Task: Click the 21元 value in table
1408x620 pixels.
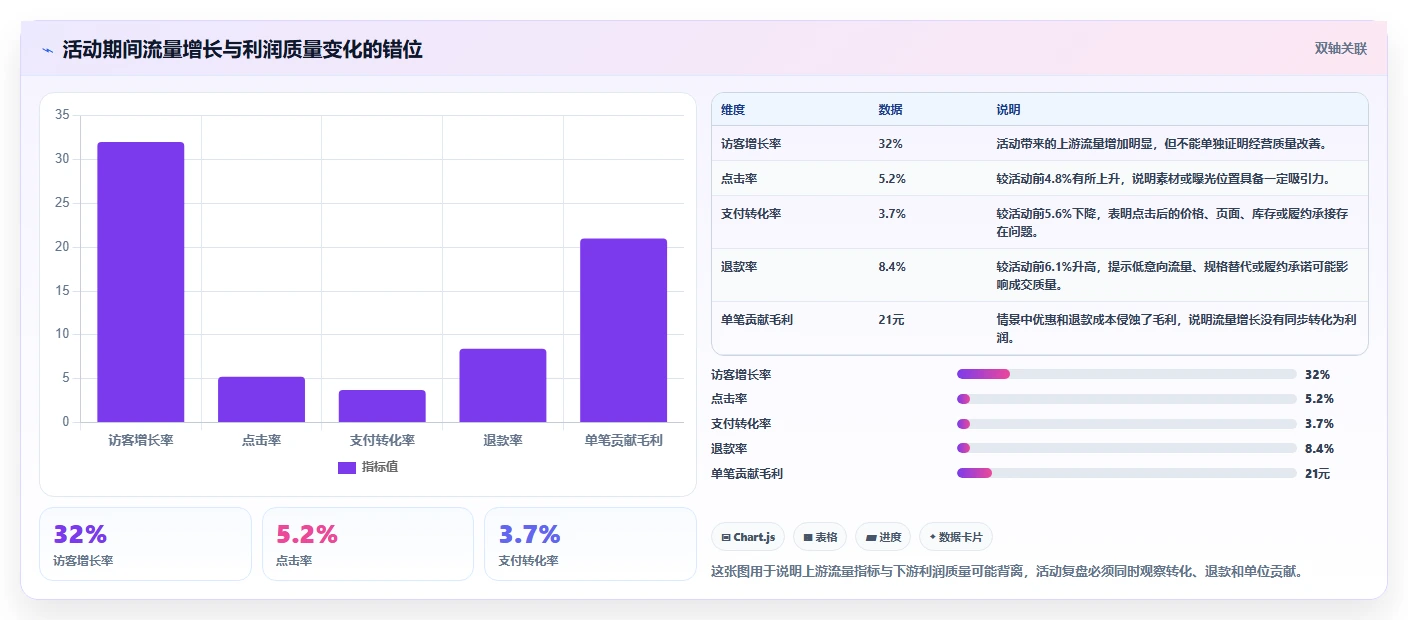Action: pos(891,320)
